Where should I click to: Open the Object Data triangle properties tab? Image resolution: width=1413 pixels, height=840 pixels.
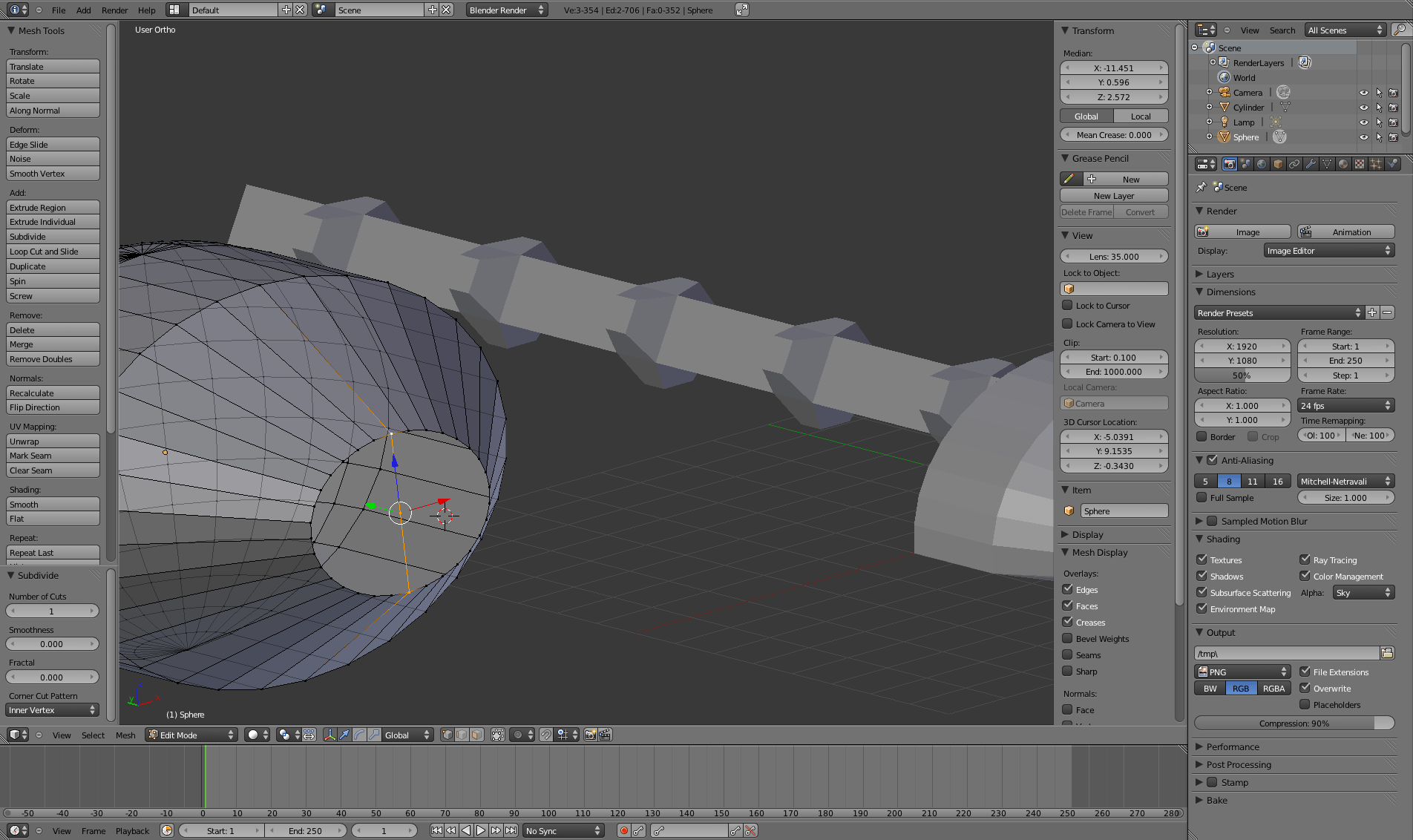[x=1327, y=164]
